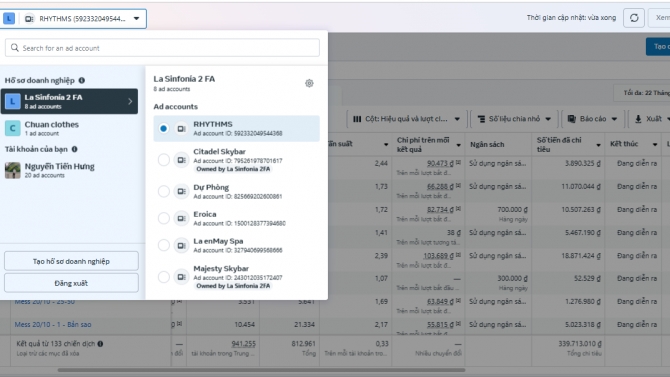Click magnifier icon in search box
Image resolution: width=670 pixels, height=377 pixels.
[x=15, y=48]
